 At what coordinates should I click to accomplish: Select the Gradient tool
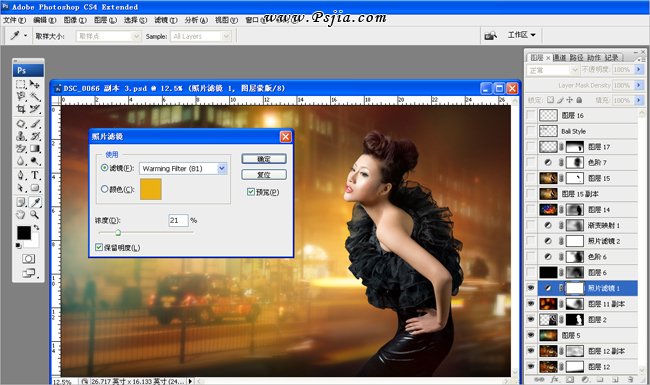coord(35,149)
